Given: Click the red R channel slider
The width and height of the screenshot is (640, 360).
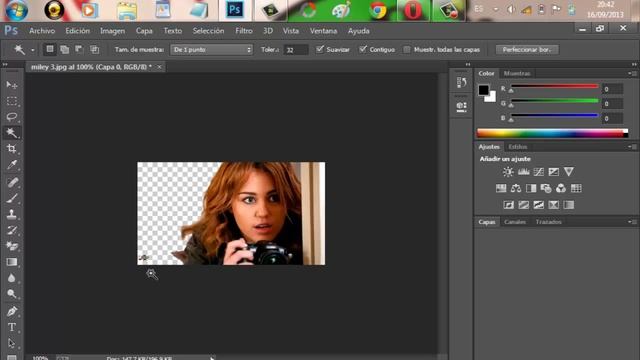Looking at the screenshot, I should click(x=554, y=87).
